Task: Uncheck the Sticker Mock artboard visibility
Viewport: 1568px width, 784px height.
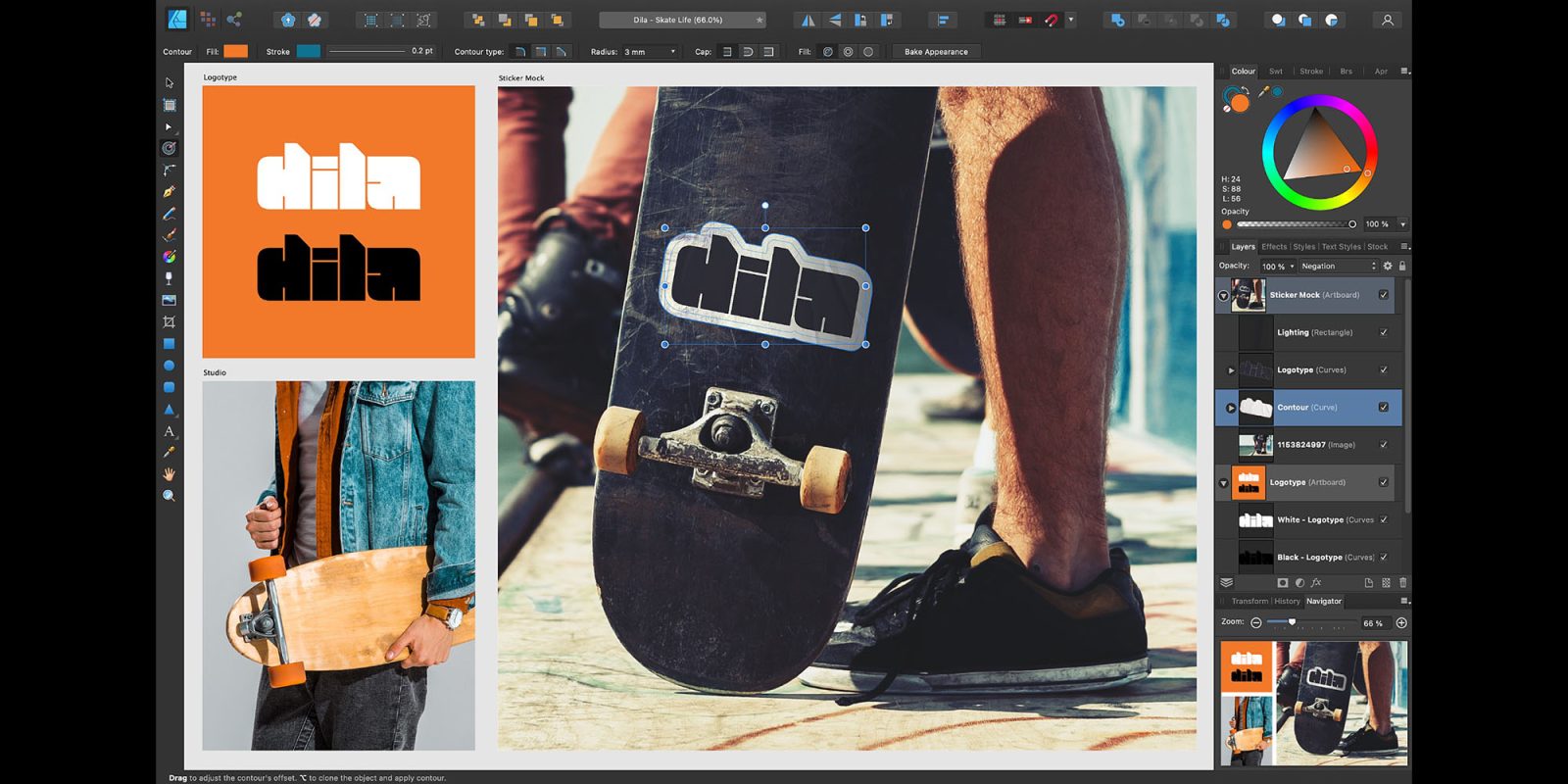Action: 1384,295
